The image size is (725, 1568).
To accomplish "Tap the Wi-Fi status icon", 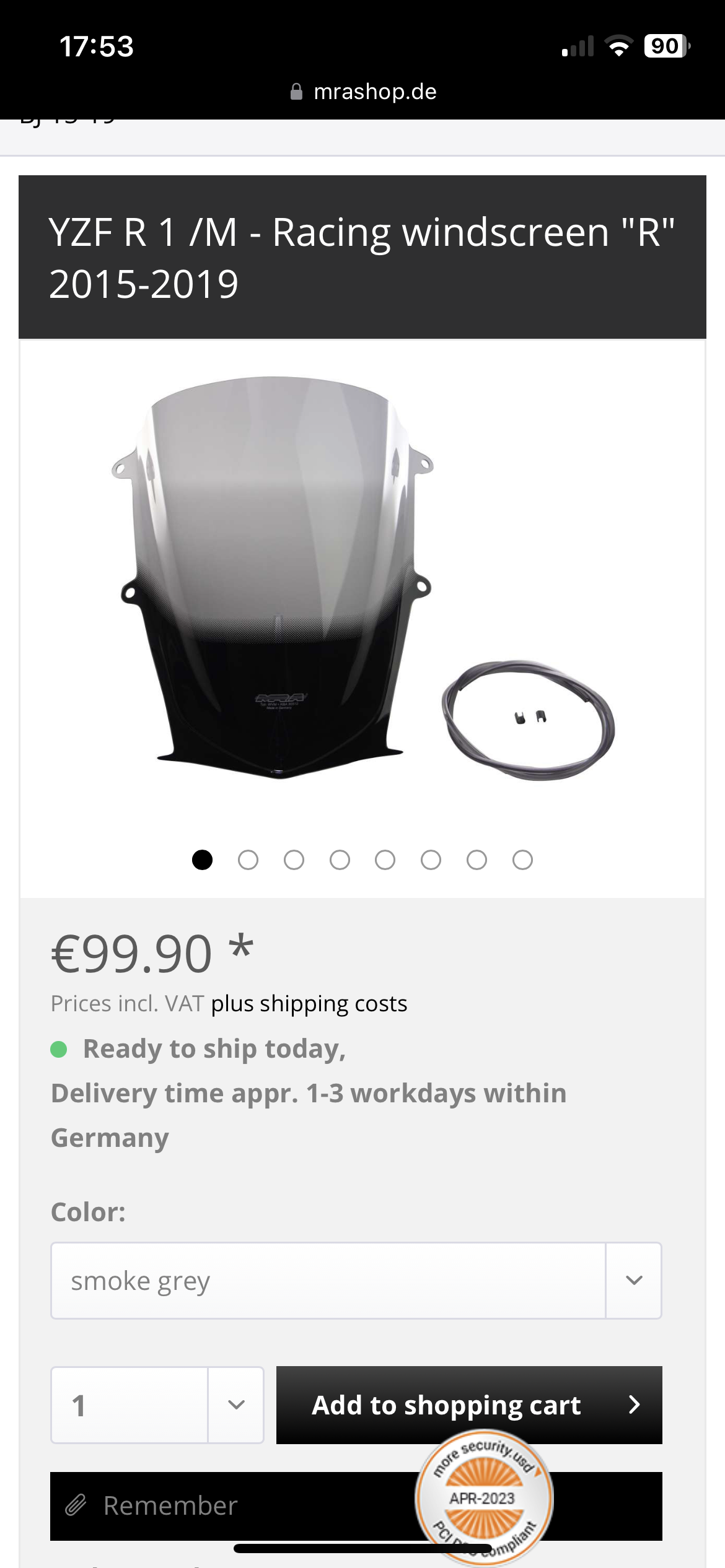I will click(618, 46).
